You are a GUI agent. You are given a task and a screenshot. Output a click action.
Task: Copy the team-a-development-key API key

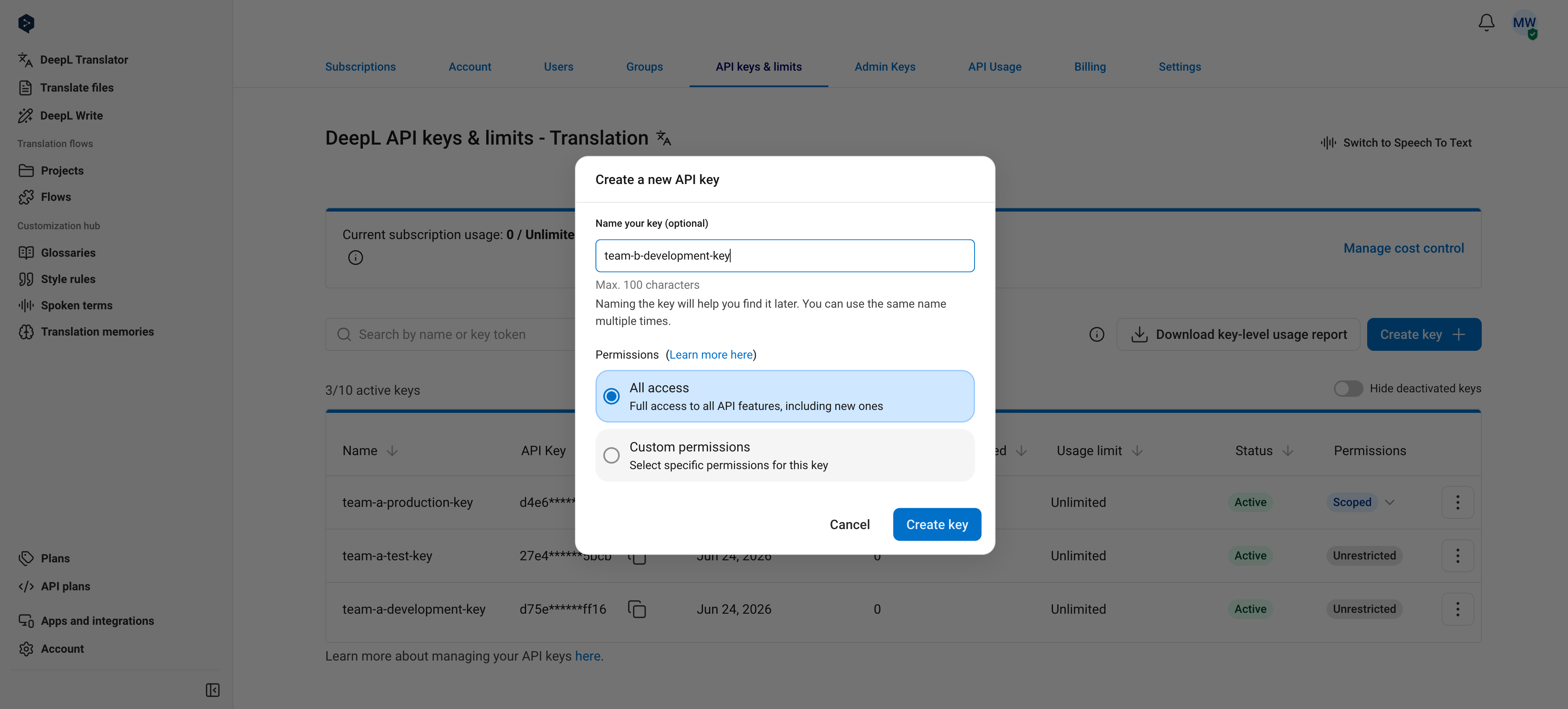point(637,609)
